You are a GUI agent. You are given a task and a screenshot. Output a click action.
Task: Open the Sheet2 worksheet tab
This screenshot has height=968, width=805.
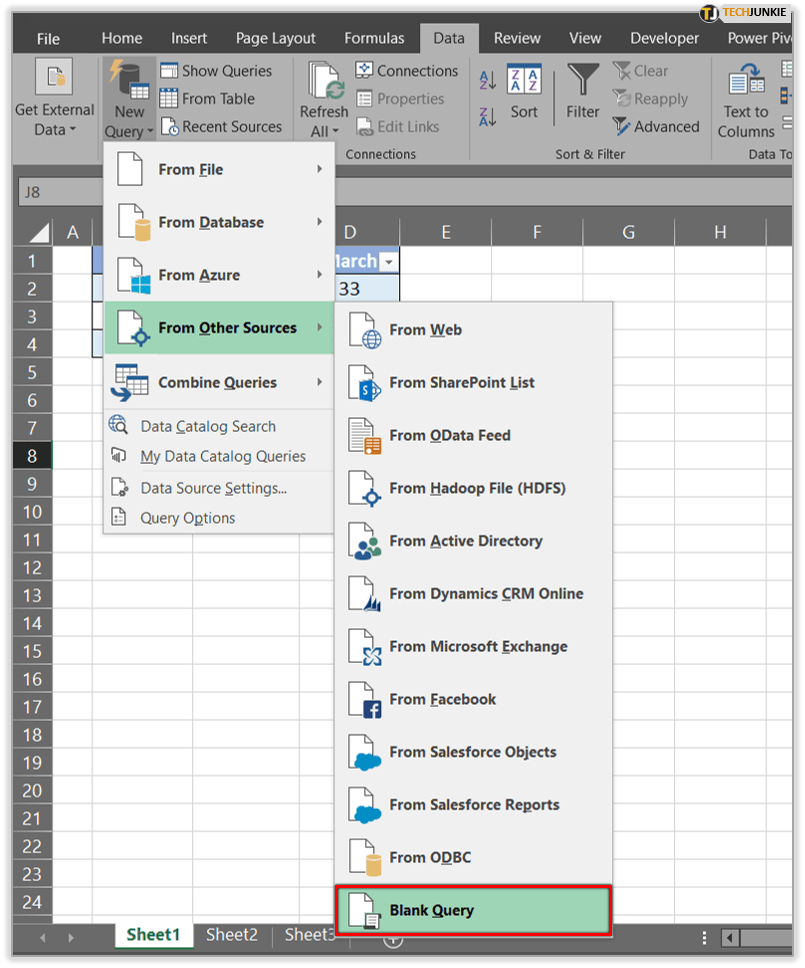coord(232,935)
